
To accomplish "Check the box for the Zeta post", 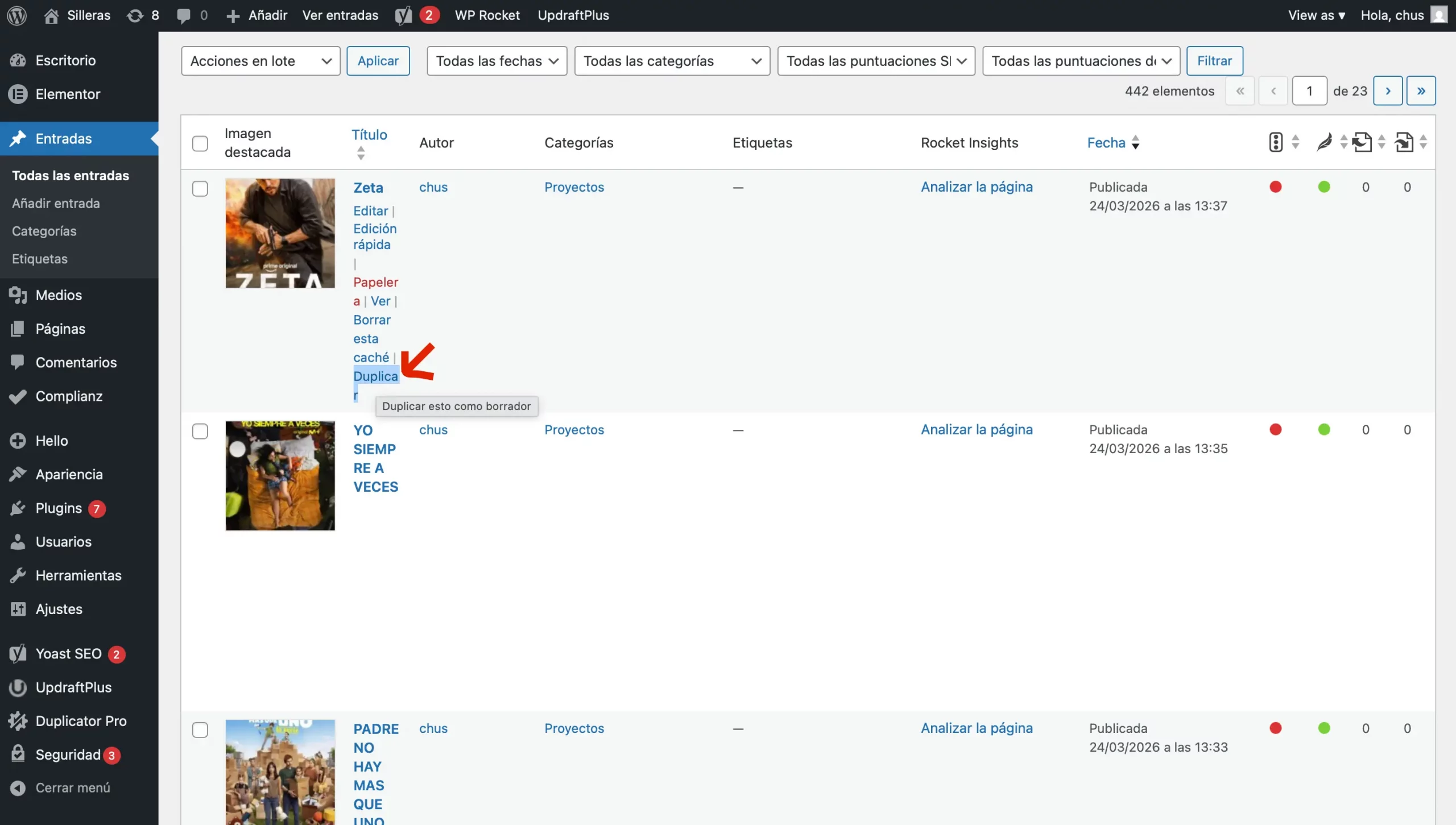I will tap(200, 188).
